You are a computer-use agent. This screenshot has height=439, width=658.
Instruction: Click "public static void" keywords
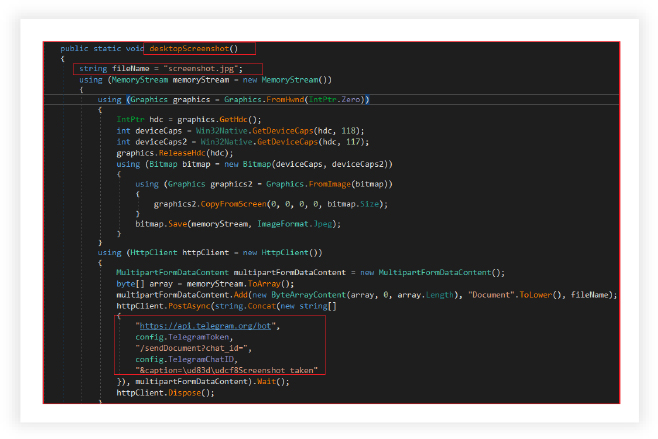click(102, 49)
